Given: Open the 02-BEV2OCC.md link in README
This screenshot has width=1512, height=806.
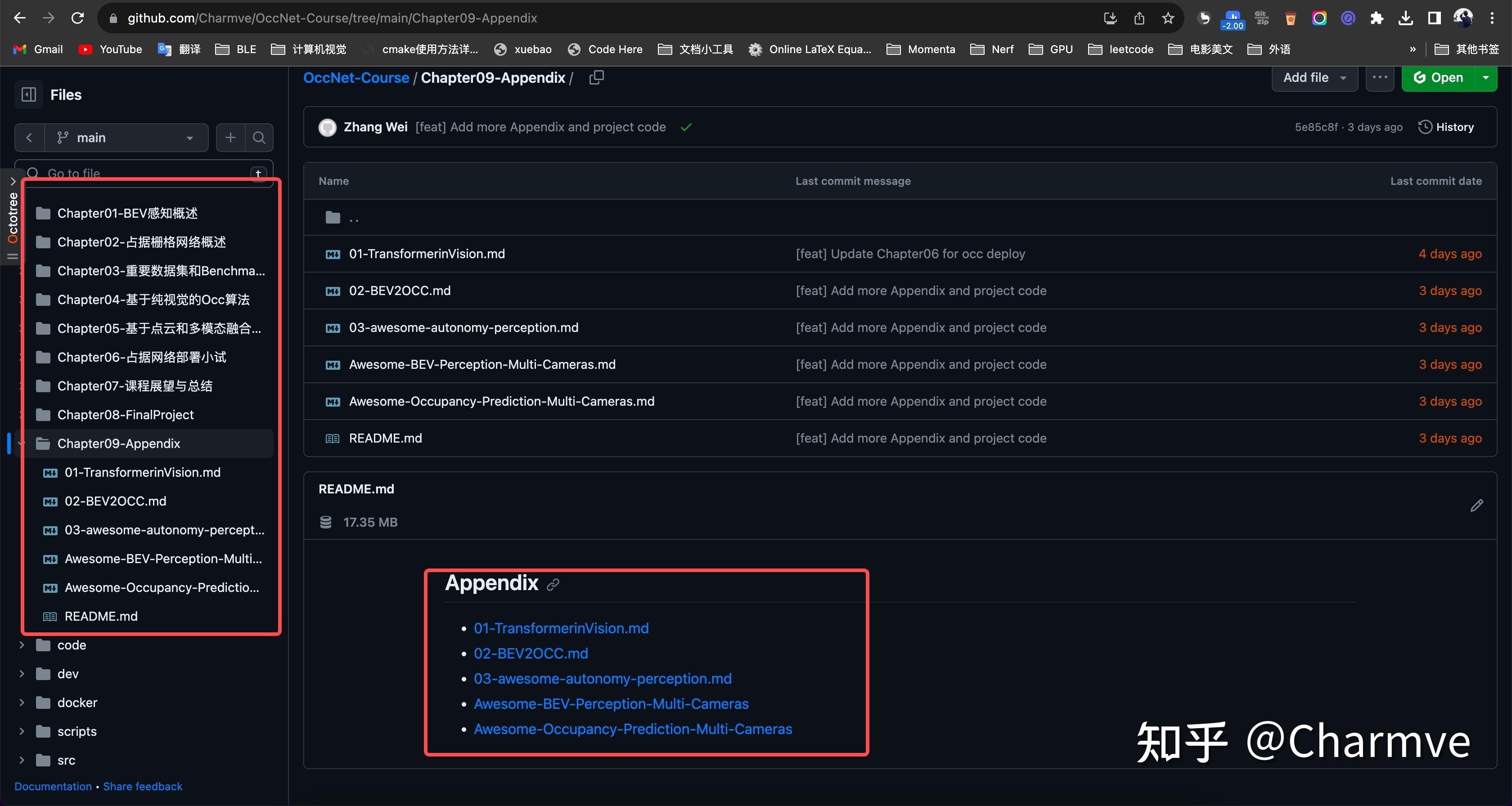Looking at the screenshot, I should click(531, 654).
